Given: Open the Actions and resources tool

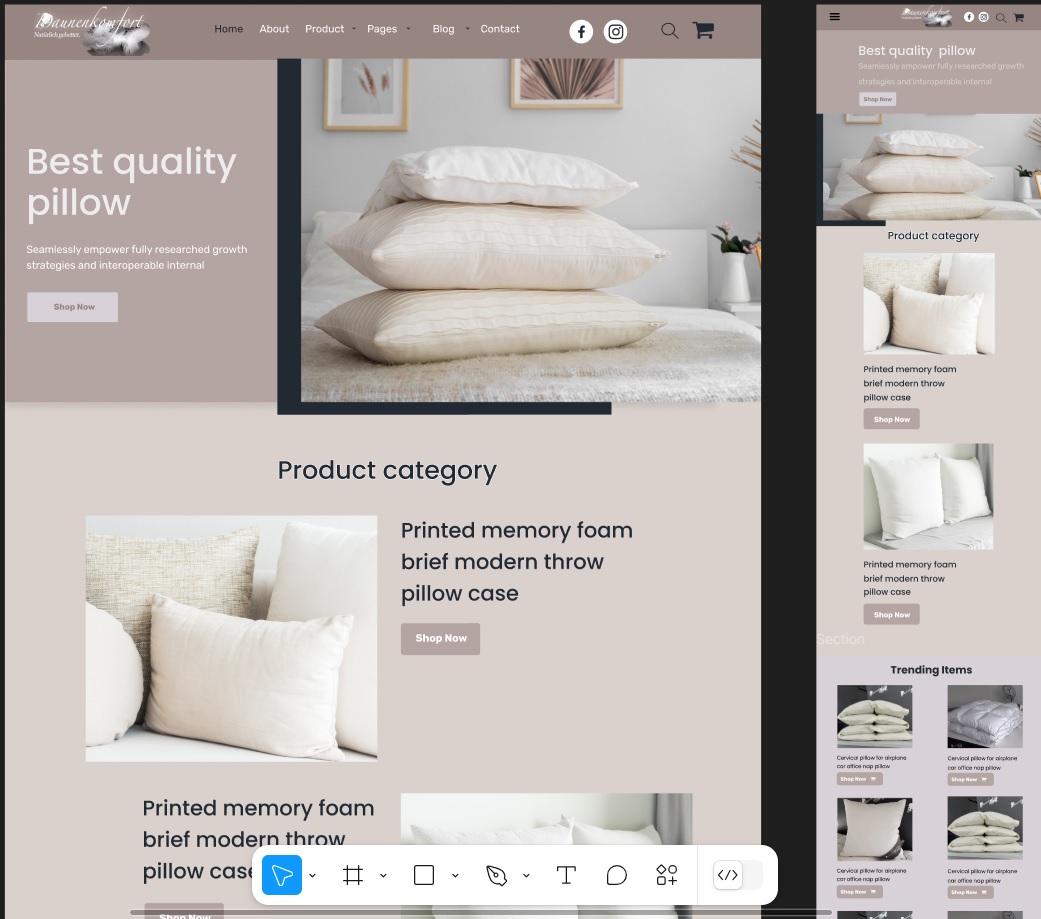Looking at the screenshot, I should (x=667, y=875).
